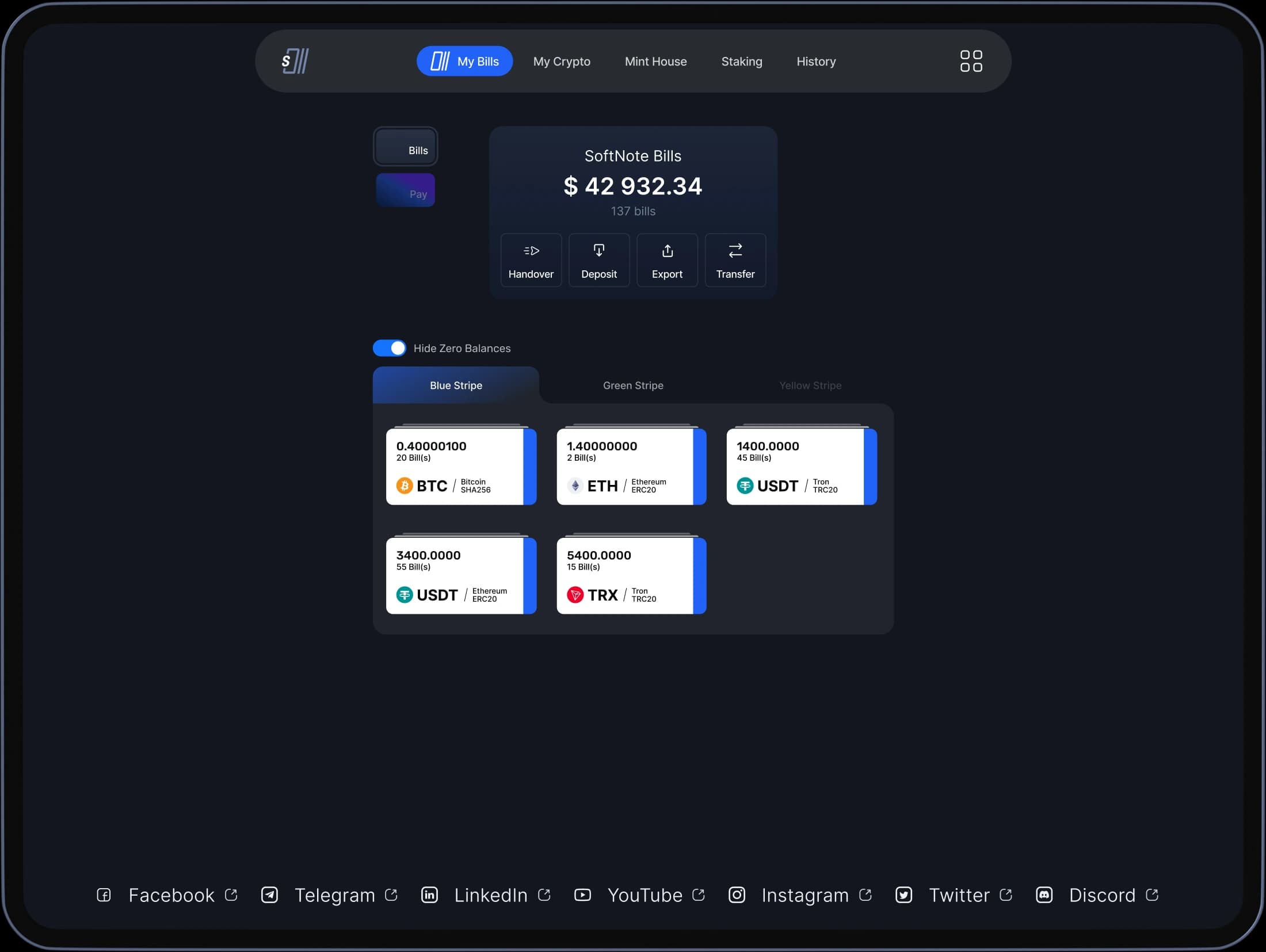Viewport: 1266px width, 952px height.
Task: Open the YouTube footer link
Action: point(645,895)
